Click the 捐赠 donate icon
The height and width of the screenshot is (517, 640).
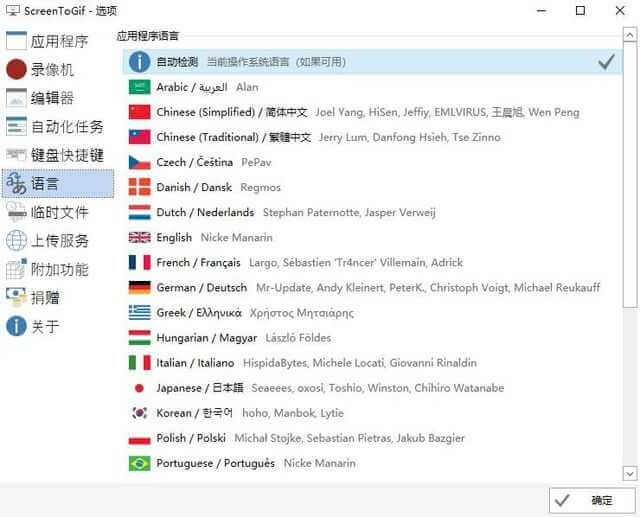(x=16, y=297)
